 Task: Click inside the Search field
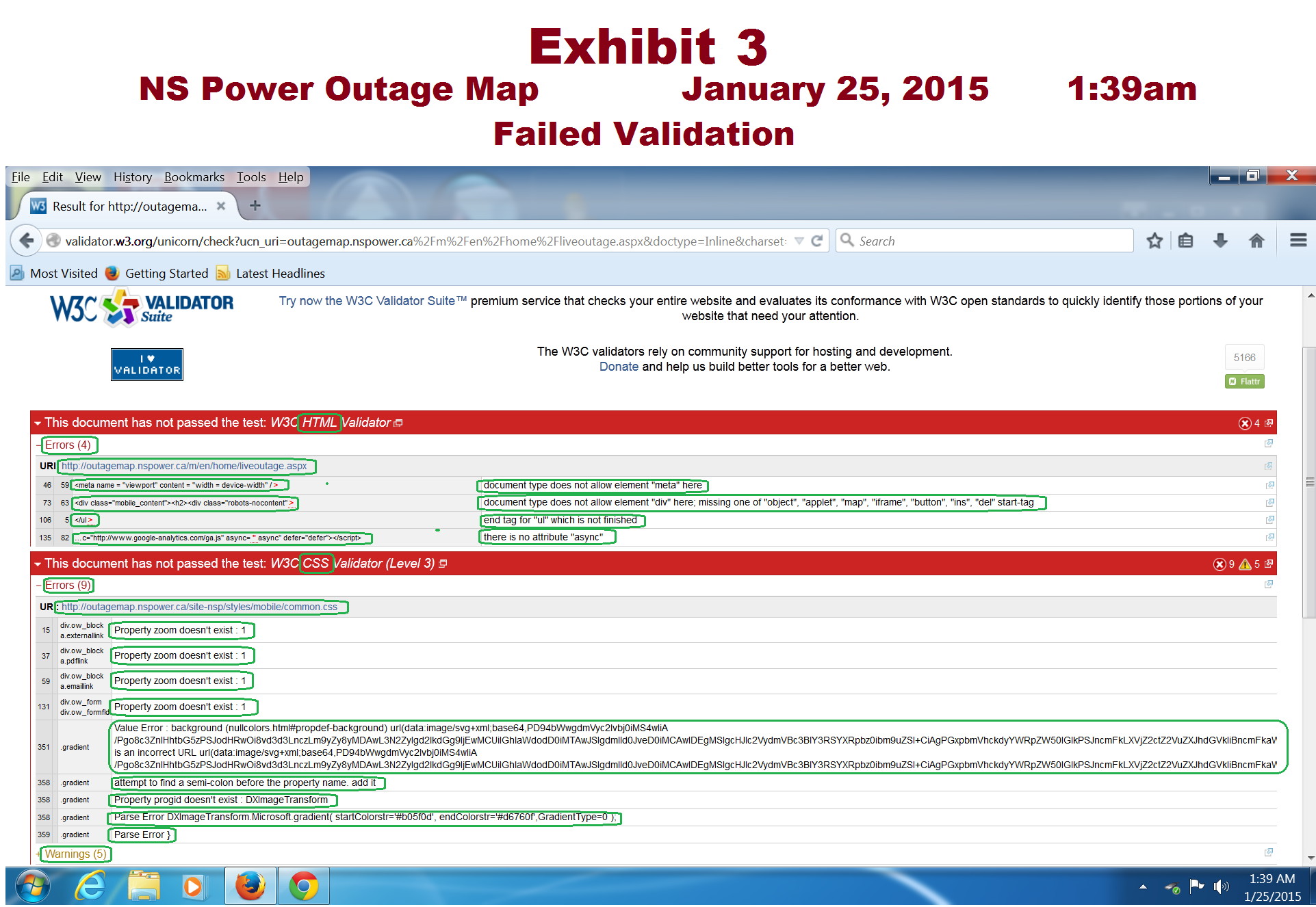coord(985,241)
